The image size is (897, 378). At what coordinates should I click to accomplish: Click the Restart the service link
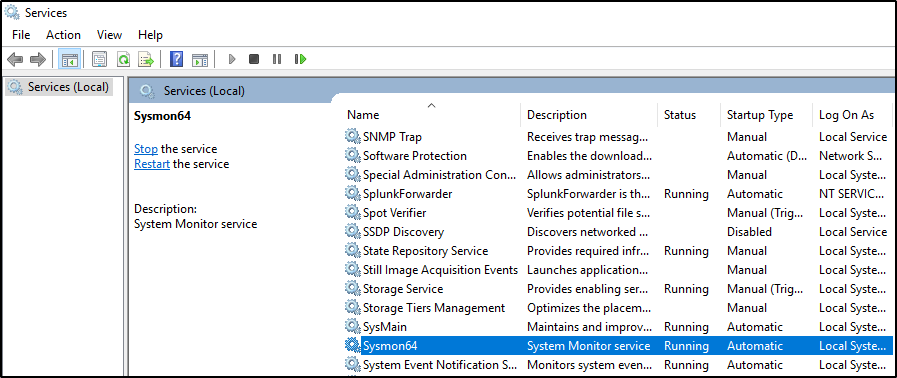152,164
